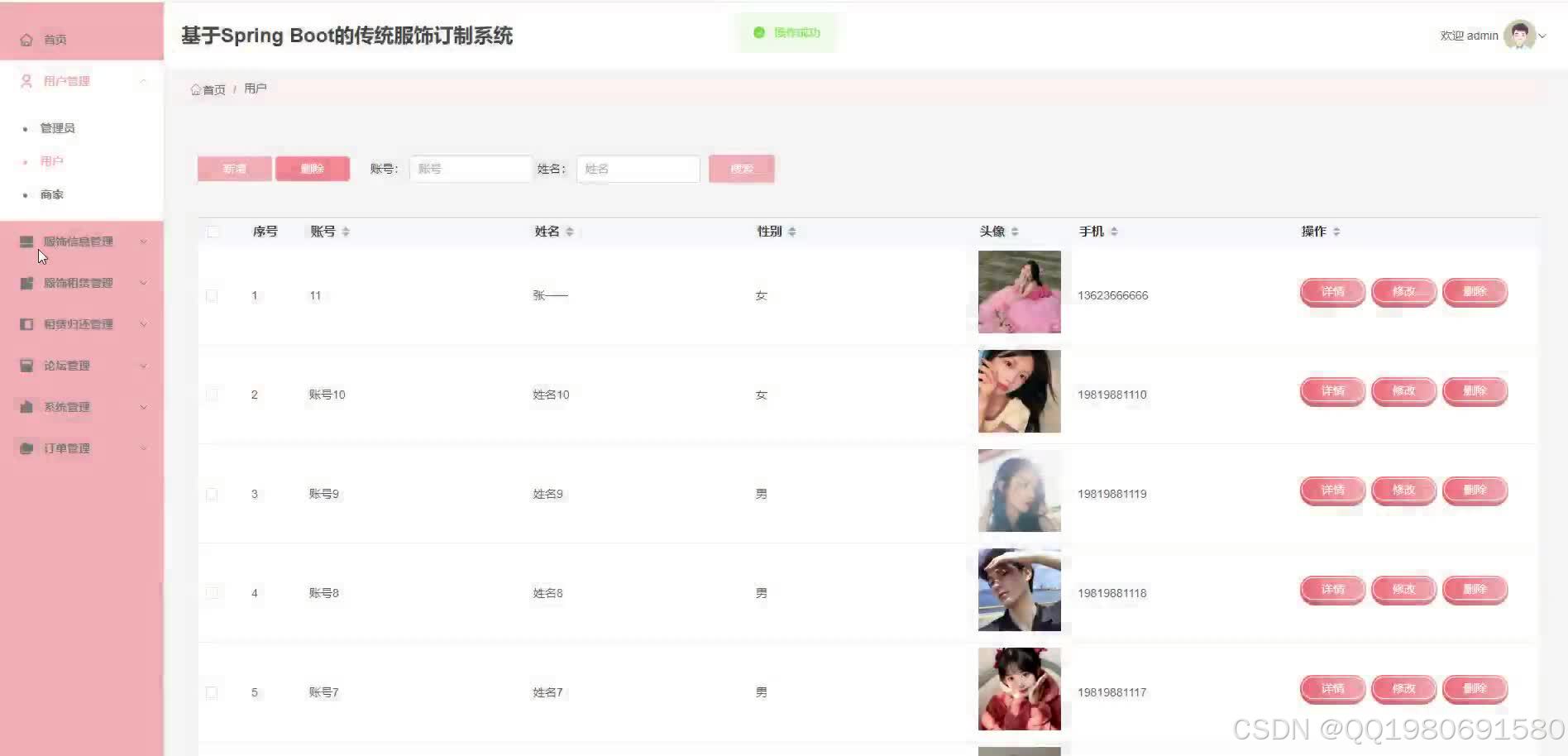This screenshot has width=1568, height=756.
Task: Click the 新增 button
Action: click(x=234, y=169)
